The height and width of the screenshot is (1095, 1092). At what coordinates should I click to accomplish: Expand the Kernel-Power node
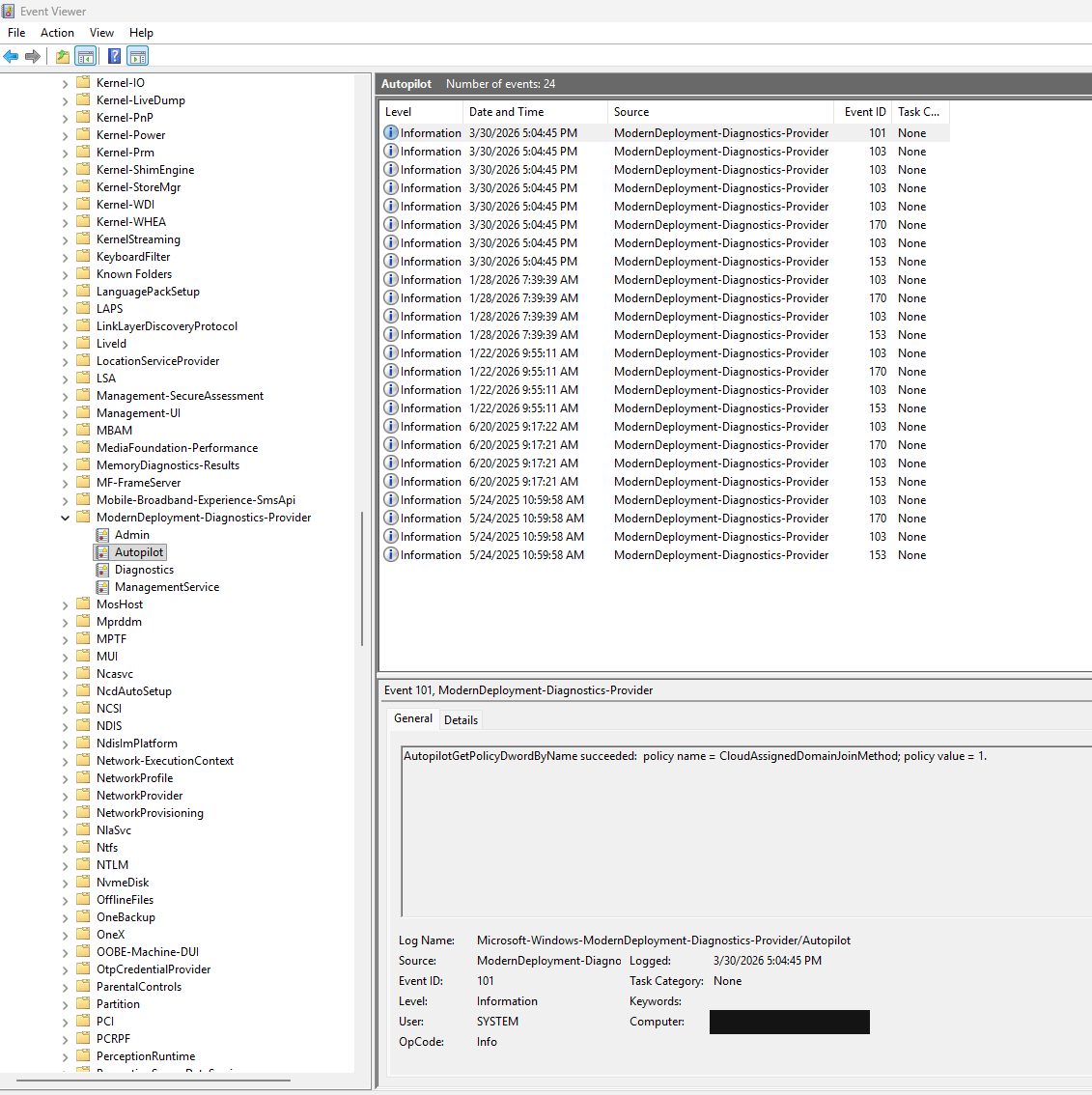pyautogui.click(x=65, y=135)
